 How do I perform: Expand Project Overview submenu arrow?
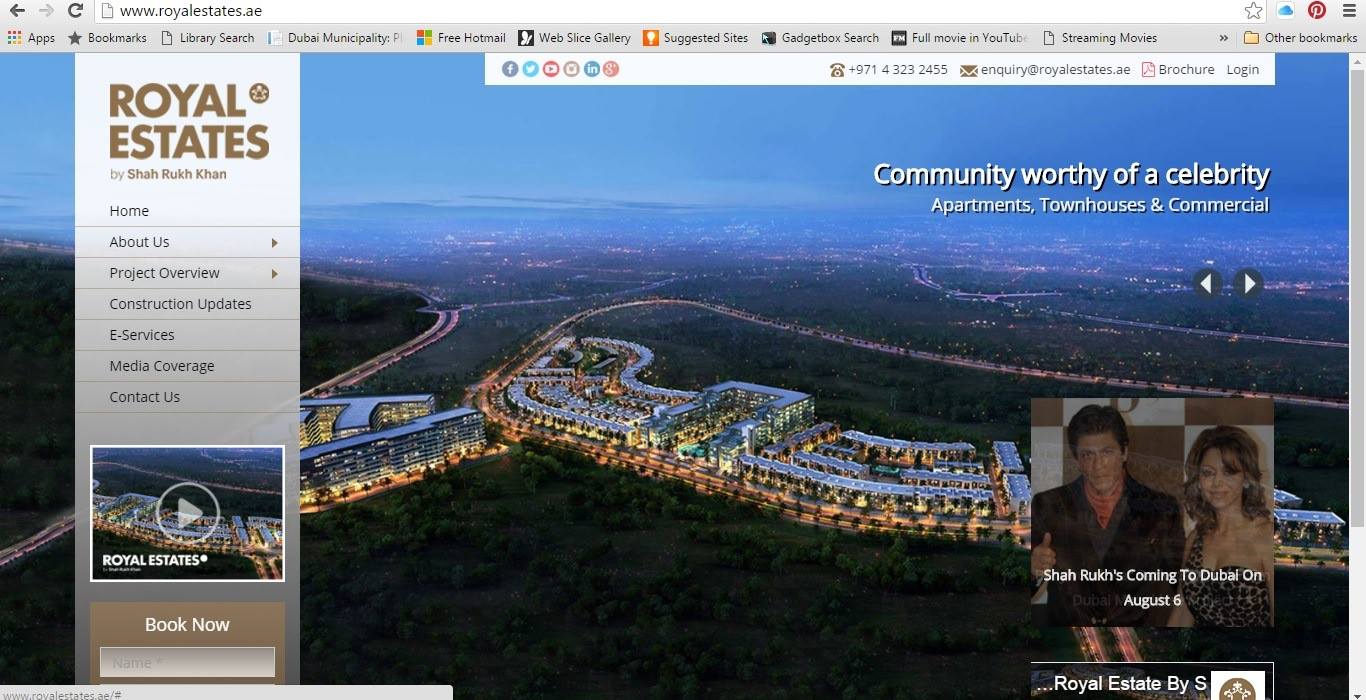tap(274, 274)
